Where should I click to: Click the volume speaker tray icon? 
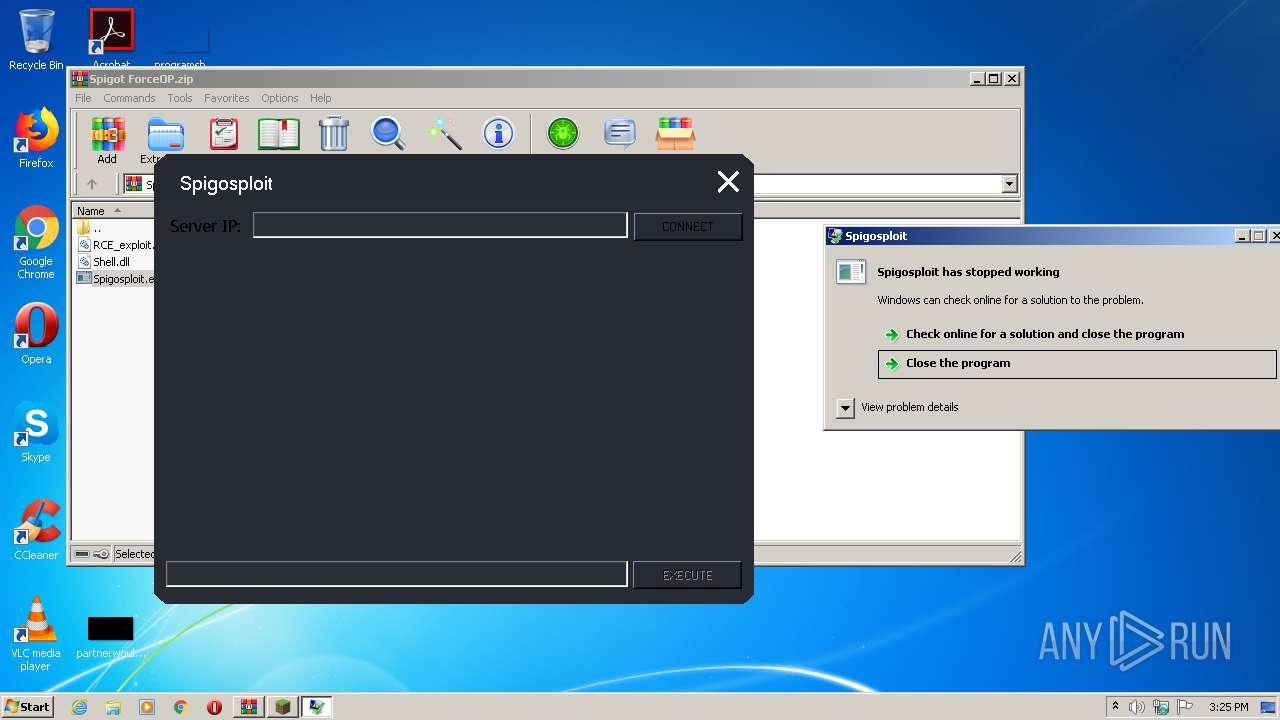[x=1137, y=707]
